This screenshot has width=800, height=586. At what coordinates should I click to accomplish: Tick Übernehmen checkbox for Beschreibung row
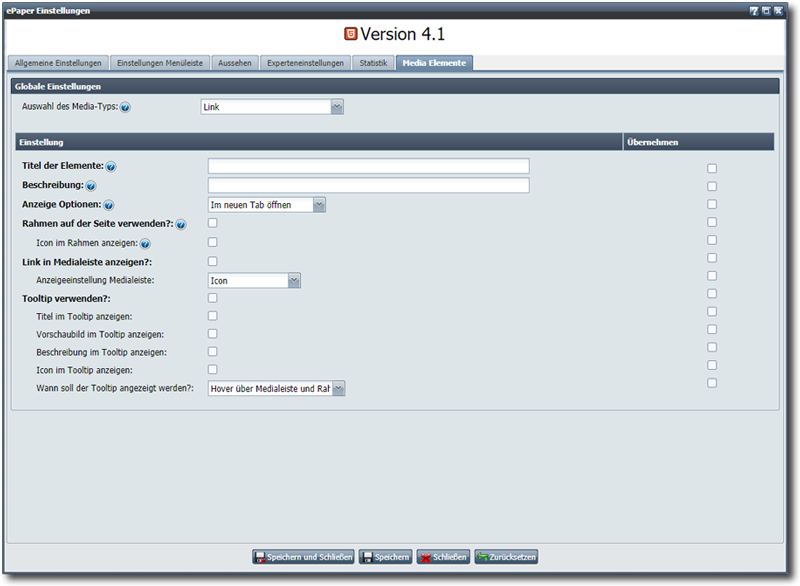[712, 186]
